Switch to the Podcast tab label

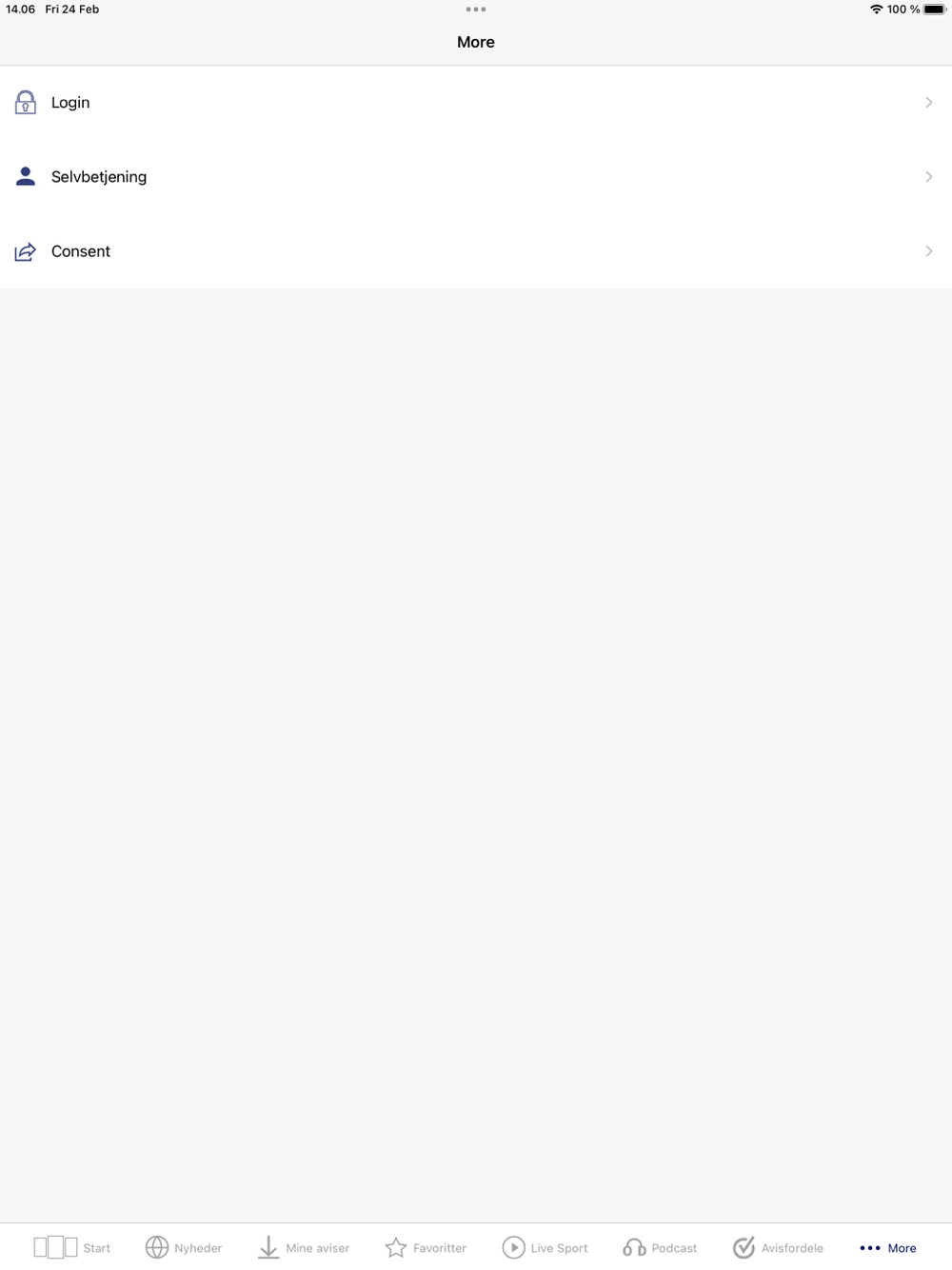[x=674, y=1248]
